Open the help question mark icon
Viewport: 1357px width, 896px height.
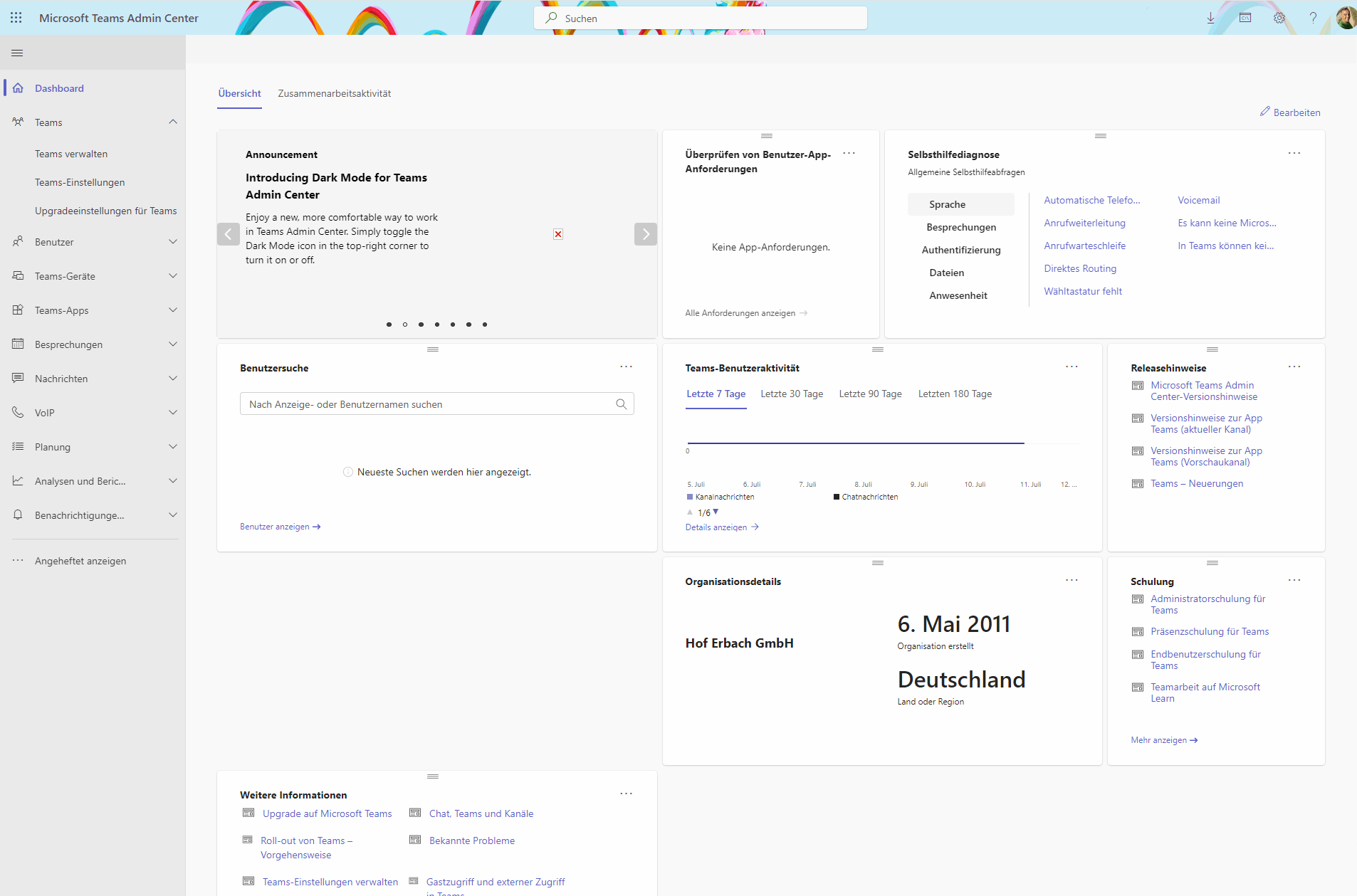[1314, 18]
